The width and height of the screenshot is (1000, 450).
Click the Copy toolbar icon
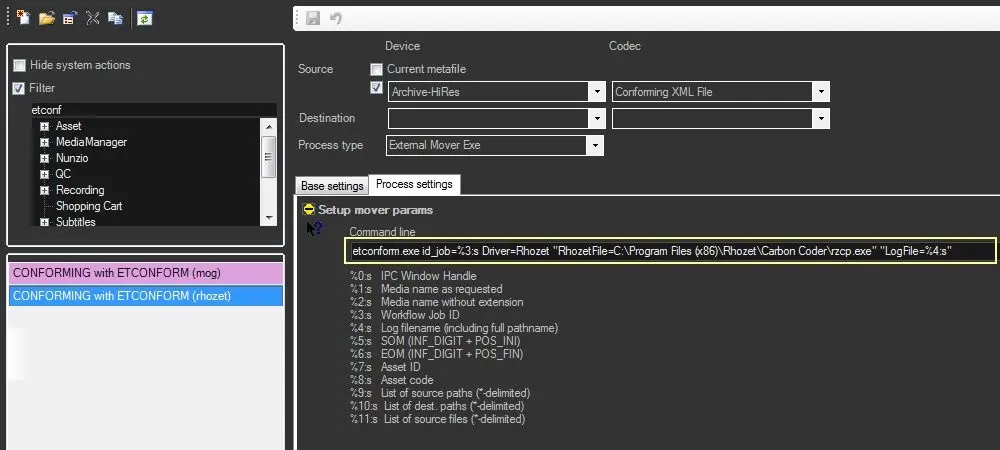point(116,18)
